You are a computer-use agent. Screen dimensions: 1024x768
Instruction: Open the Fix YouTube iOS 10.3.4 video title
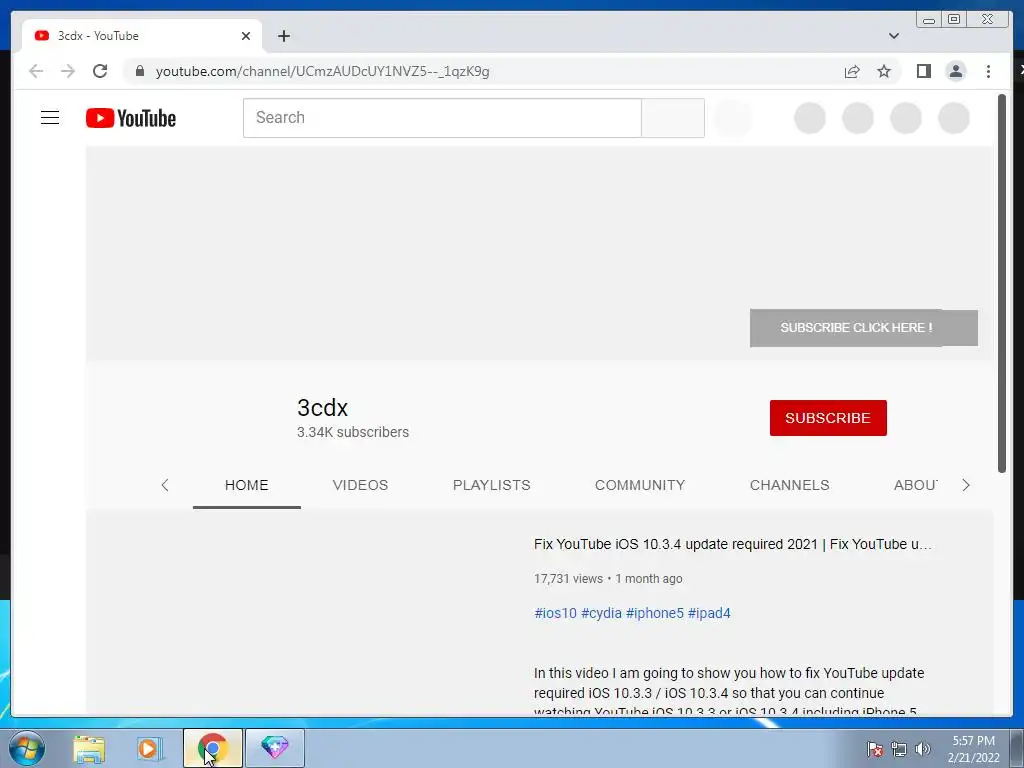click(x=733, y=544)
